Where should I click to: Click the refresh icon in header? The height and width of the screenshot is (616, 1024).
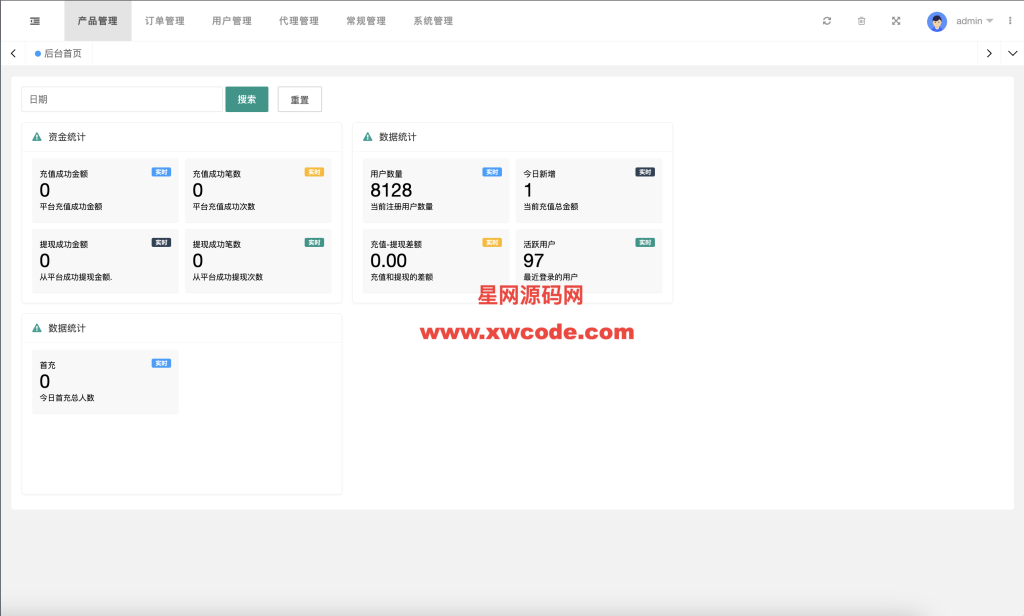[827, 21]
